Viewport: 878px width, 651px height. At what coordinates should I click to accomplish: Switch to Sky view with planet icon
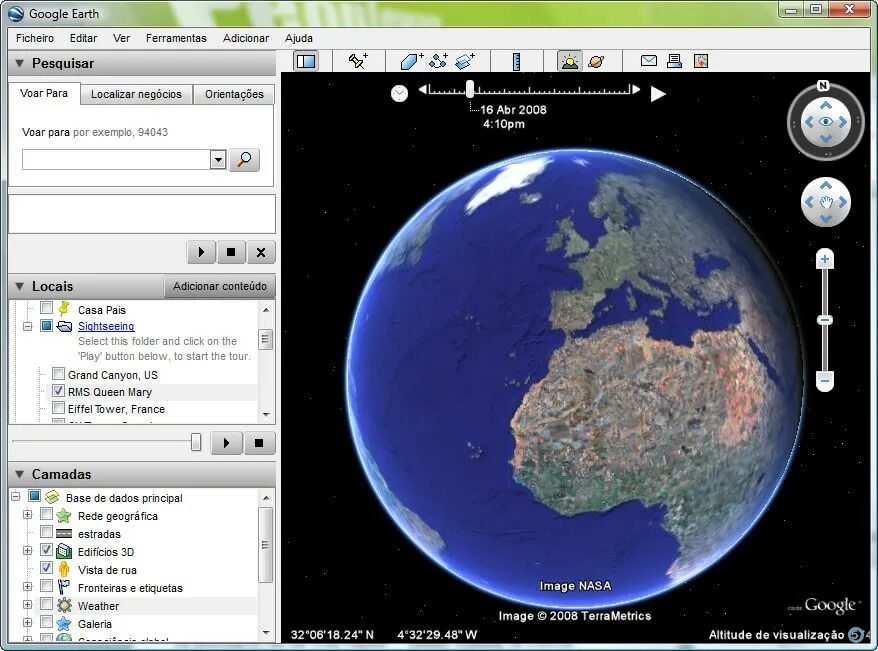click(x=597, y=61)
